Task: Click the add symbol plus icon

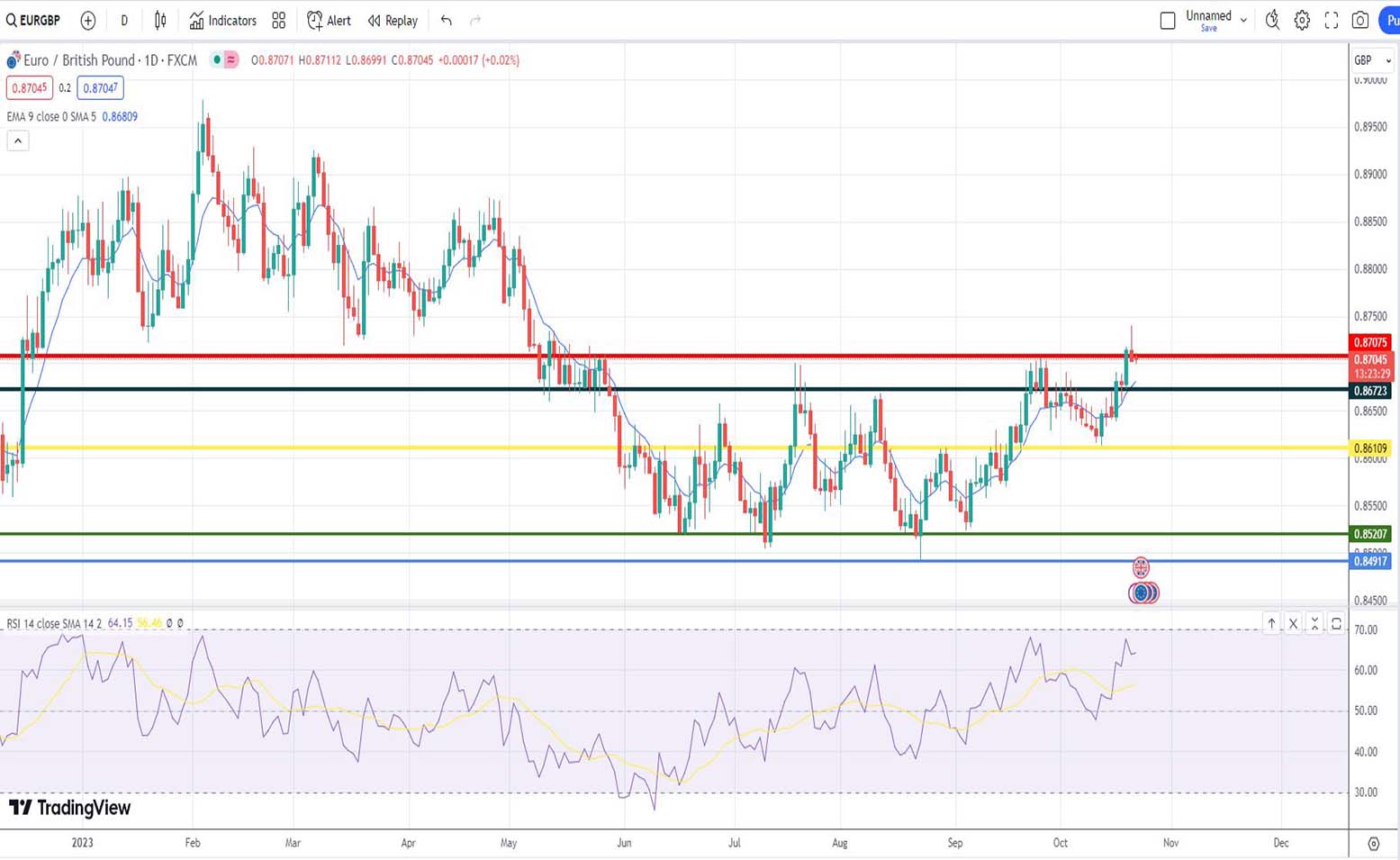Action: [x=88, y=20]
